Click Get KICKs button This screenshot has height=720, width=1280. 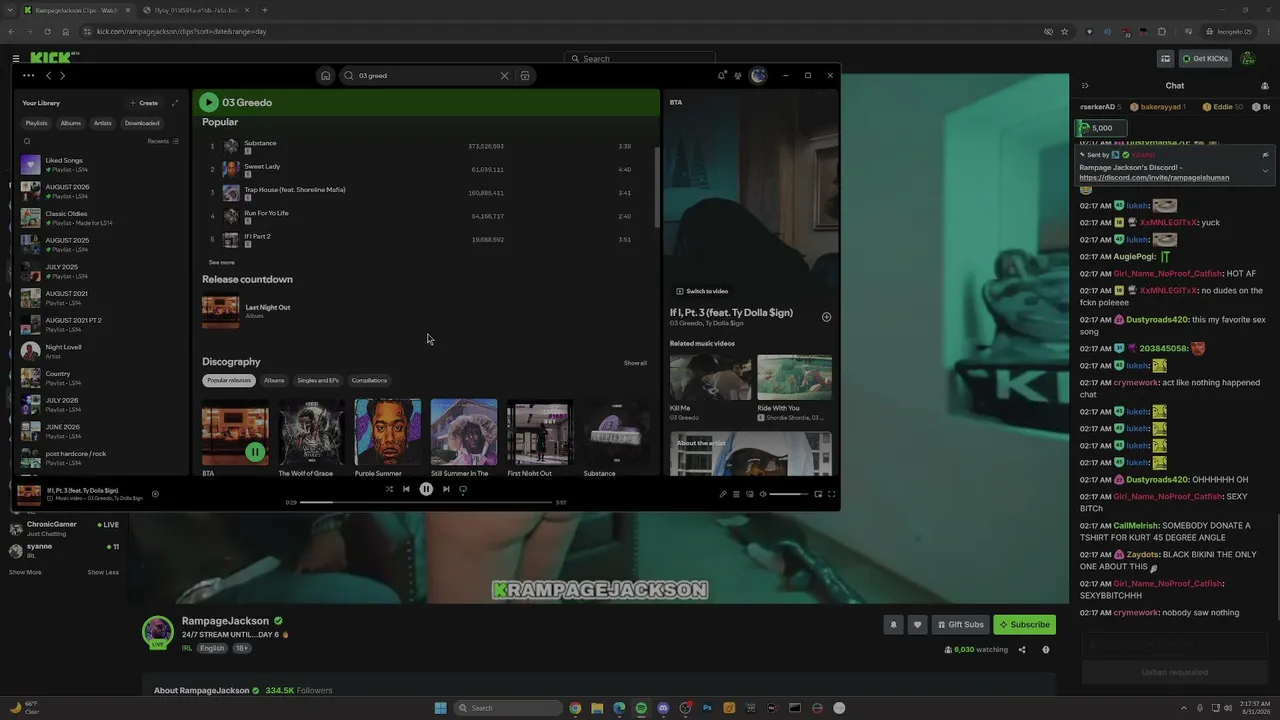(1206, 59)
